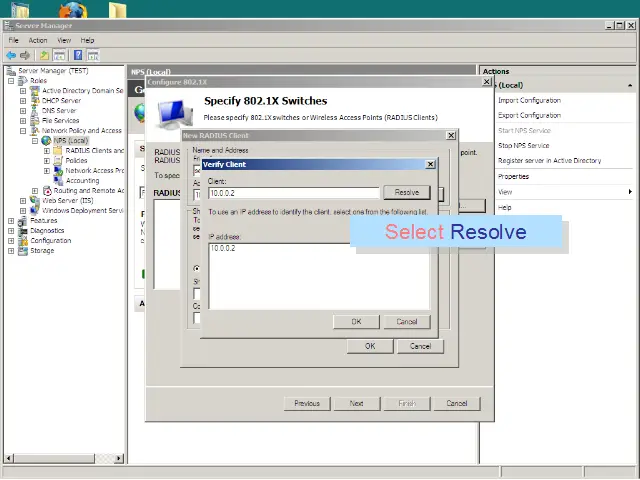640x480 pixels.
Task: Expand the RADIUS Clients and Servers node
Action: tap(47, 151)
